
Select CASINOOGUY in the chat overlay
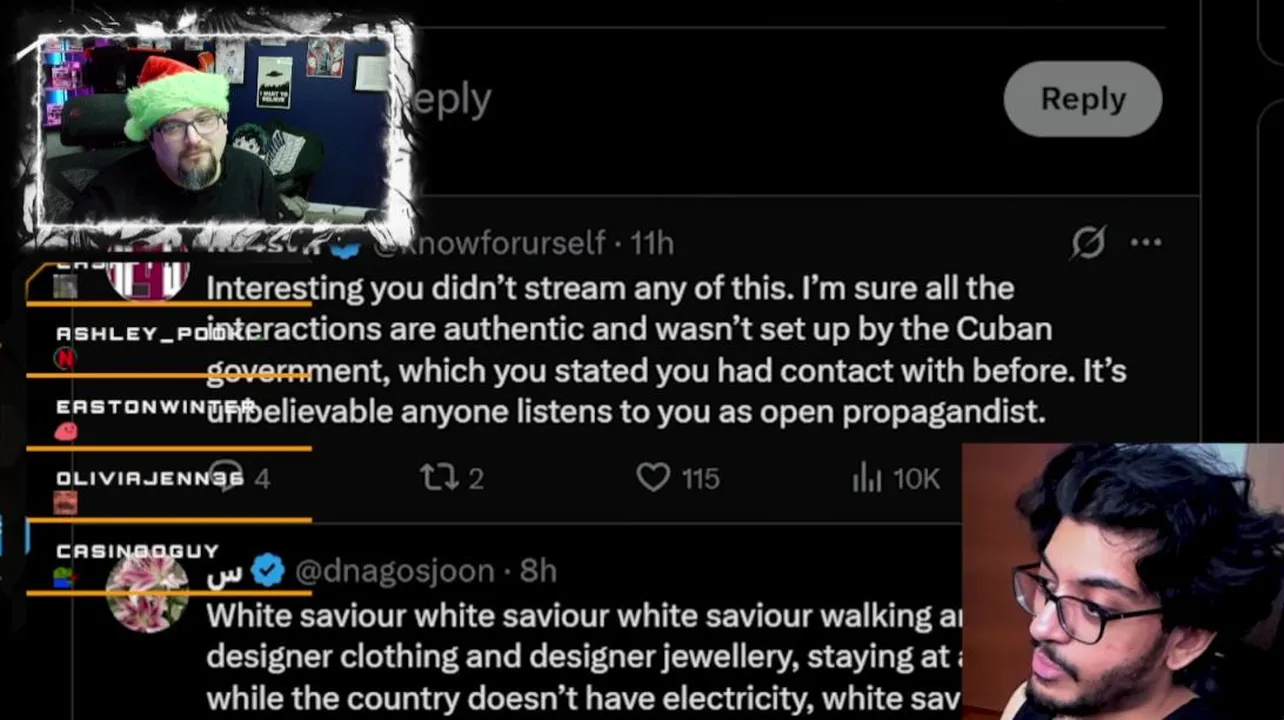tap(137, 551)
